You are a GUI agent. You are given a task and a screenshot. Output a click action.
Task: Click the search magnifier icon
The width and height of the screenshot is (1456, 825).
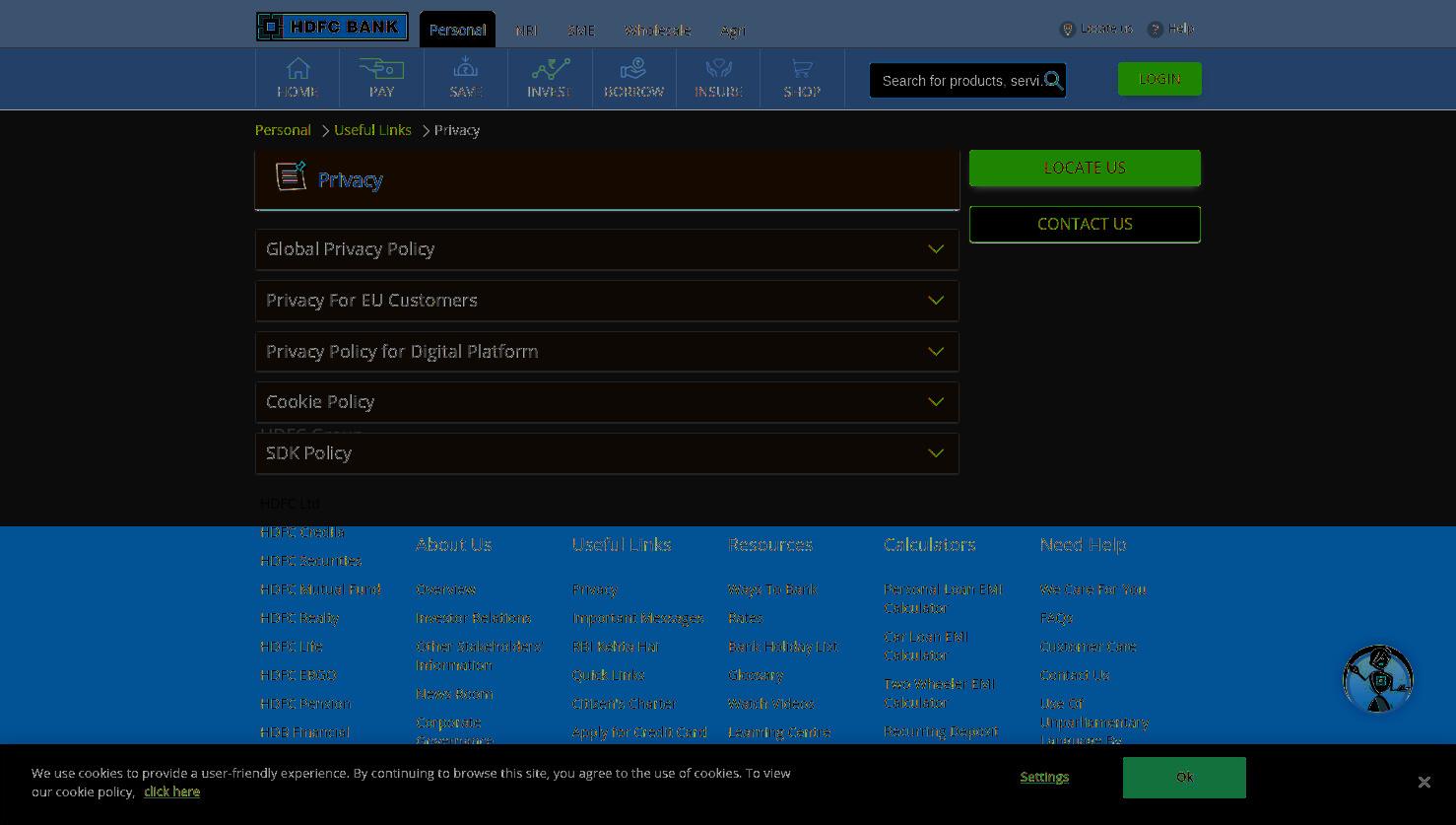pyautogui.click(x=1053, y=81)
